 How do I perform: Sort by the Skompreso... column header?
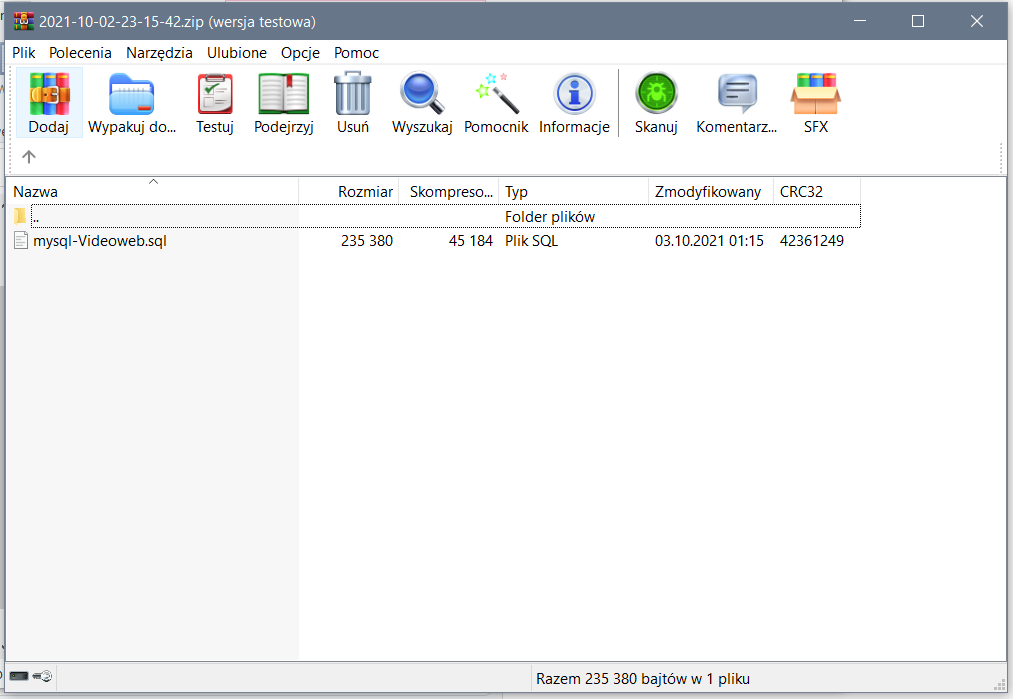point(449,192)
